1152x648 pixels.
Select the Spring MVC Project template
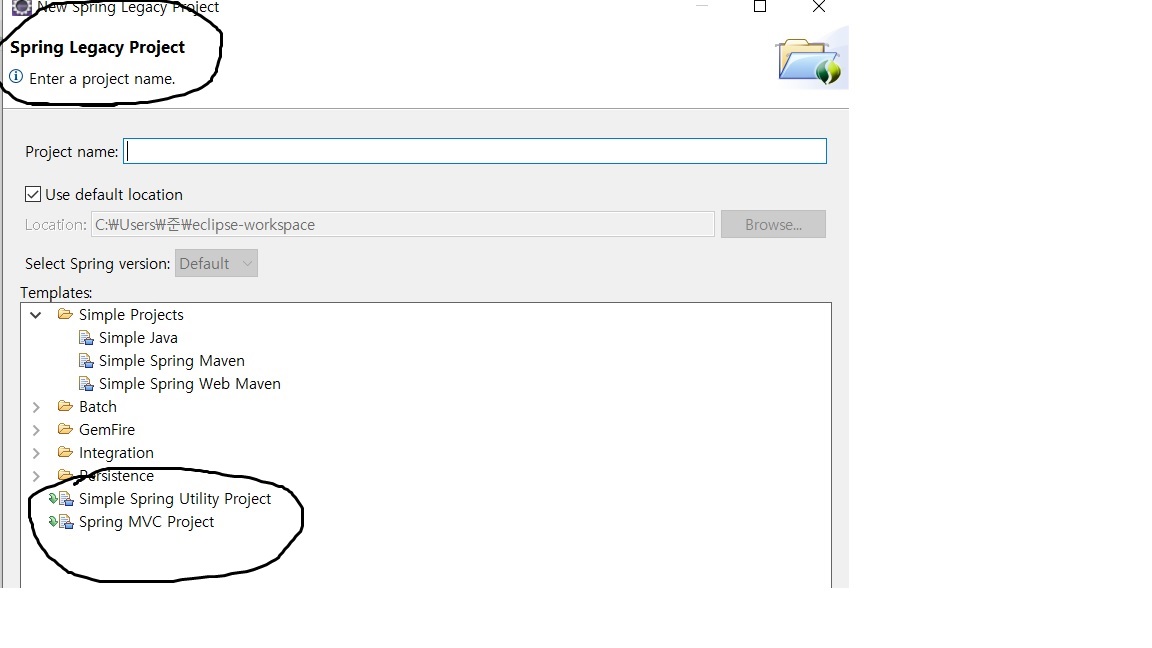point(146,522)
